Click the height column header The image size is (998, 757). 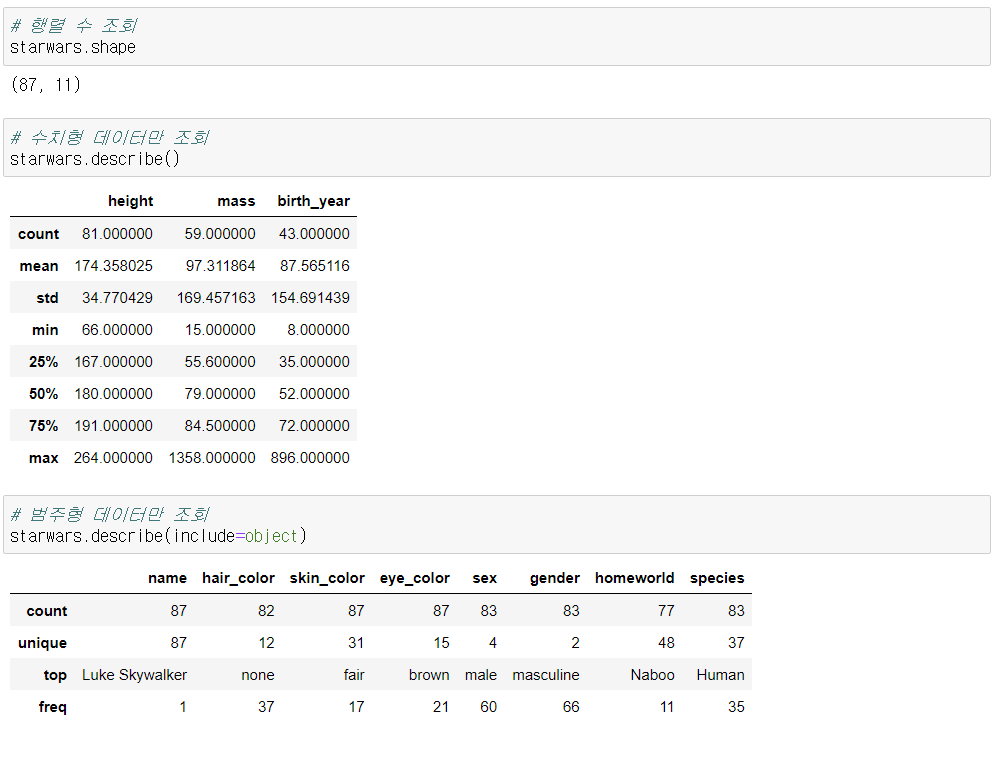130,201
